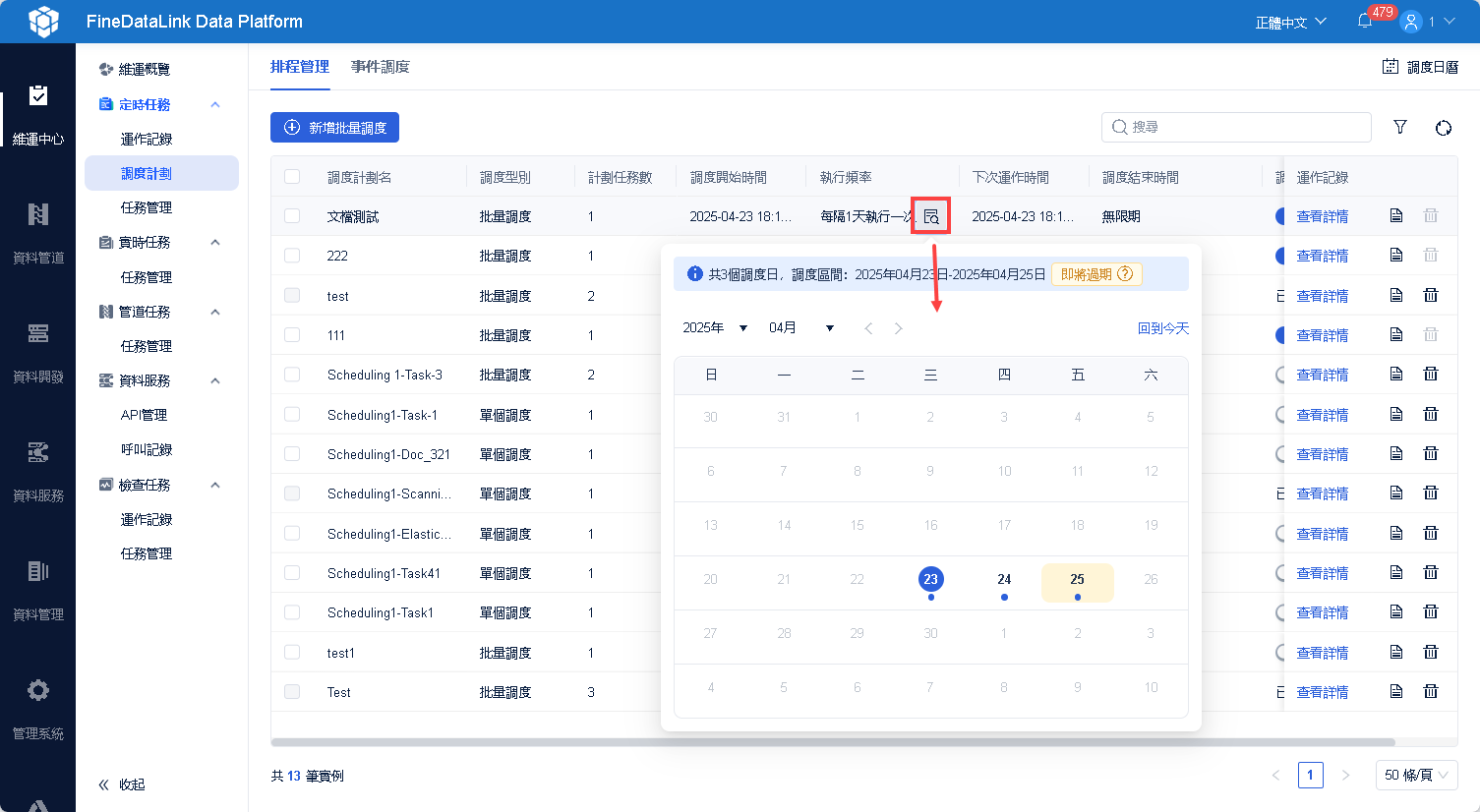Open 呼叫記錄 in the side menu
Image resolution: width=1480 pixels, height=812 pixels.
(x=147, y=449)
